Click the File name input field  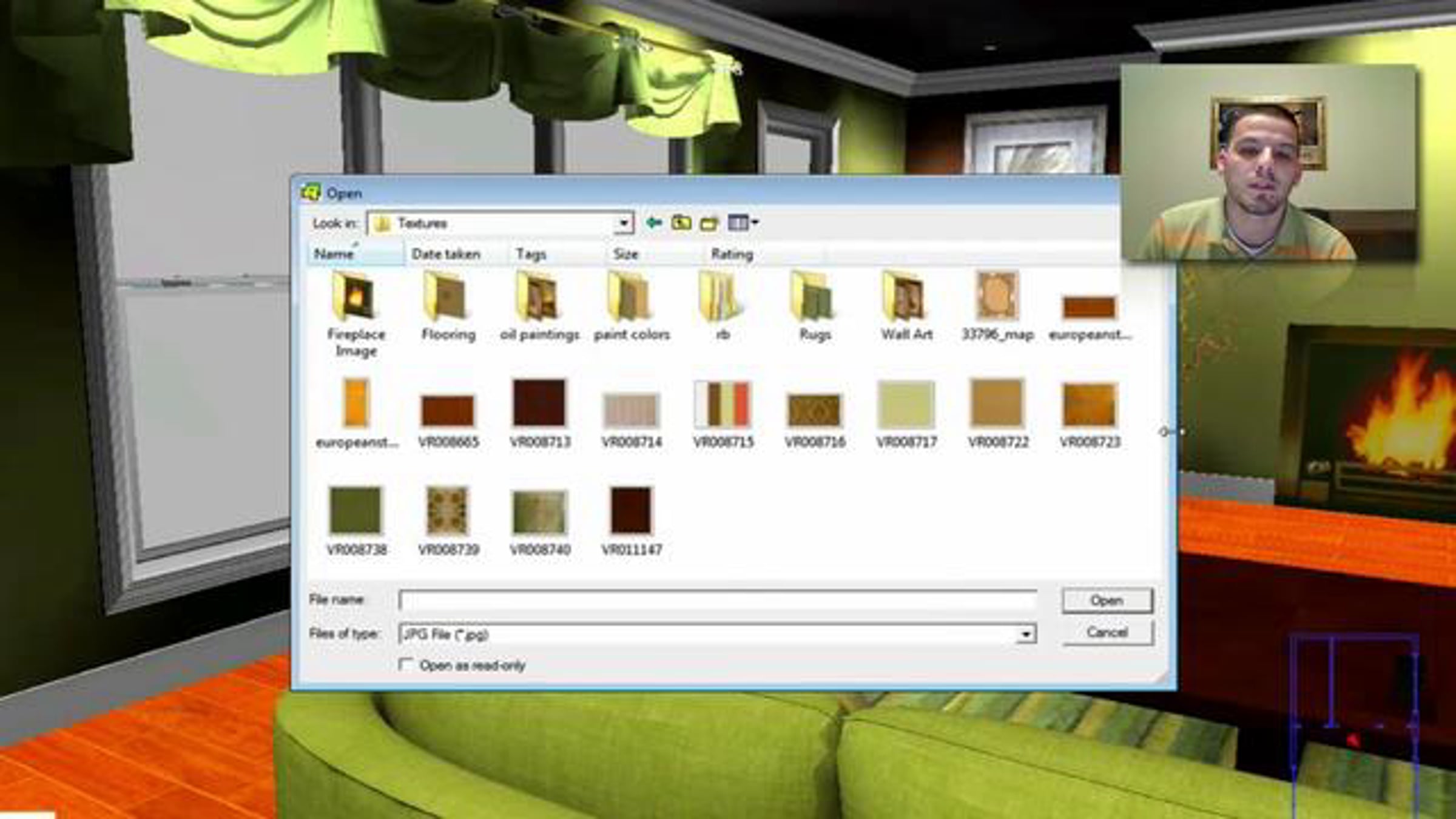click(x=717, y=600)
